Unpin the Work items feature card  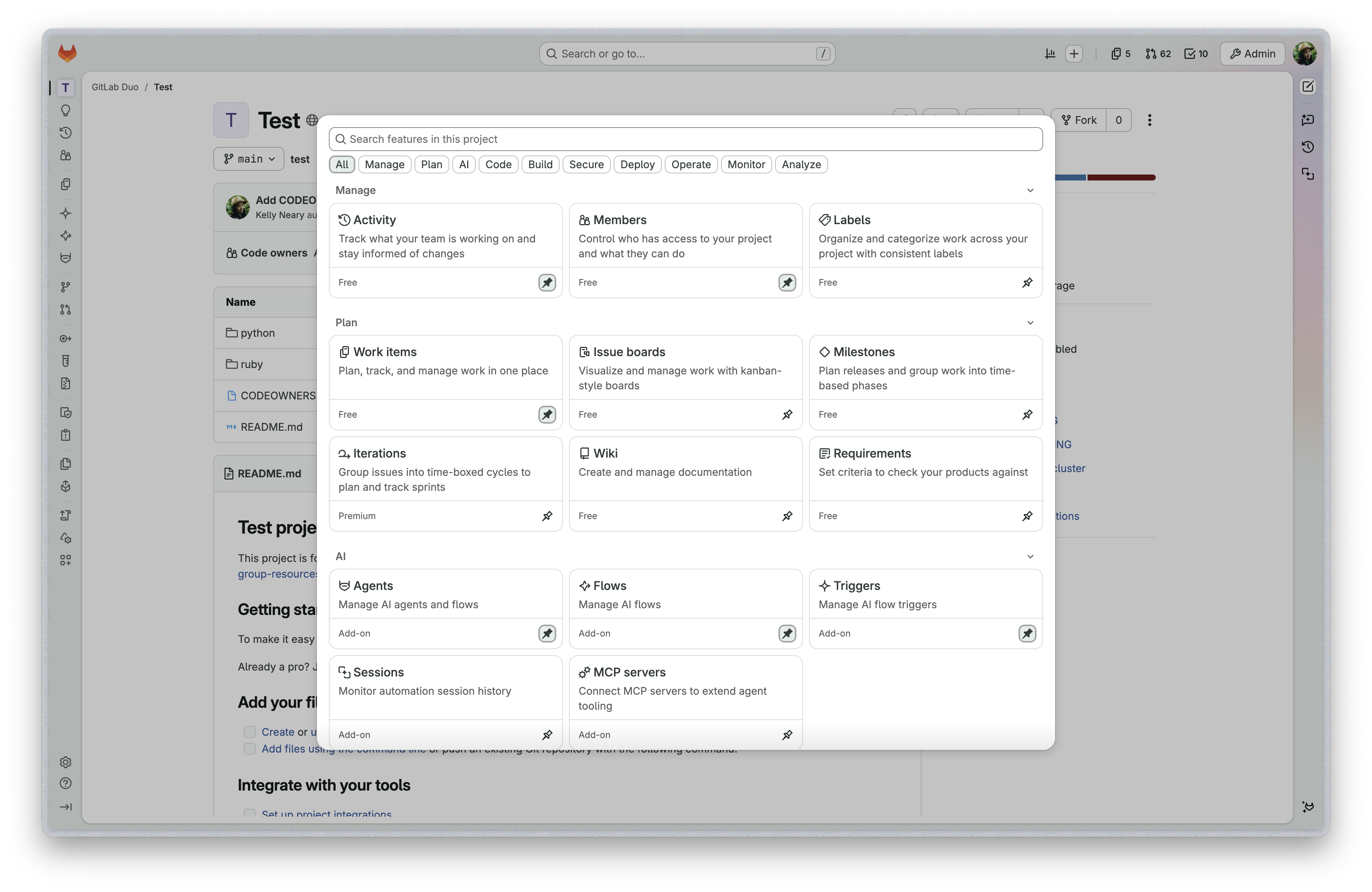(547, 415)
